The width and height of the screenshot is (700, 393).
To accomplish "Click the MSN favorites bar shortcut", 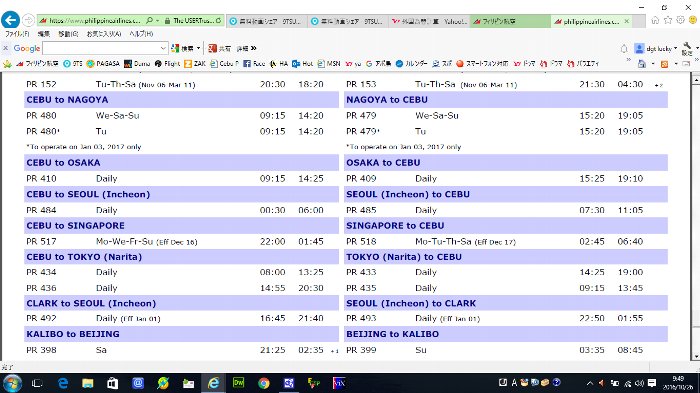I will coord(329,64).
